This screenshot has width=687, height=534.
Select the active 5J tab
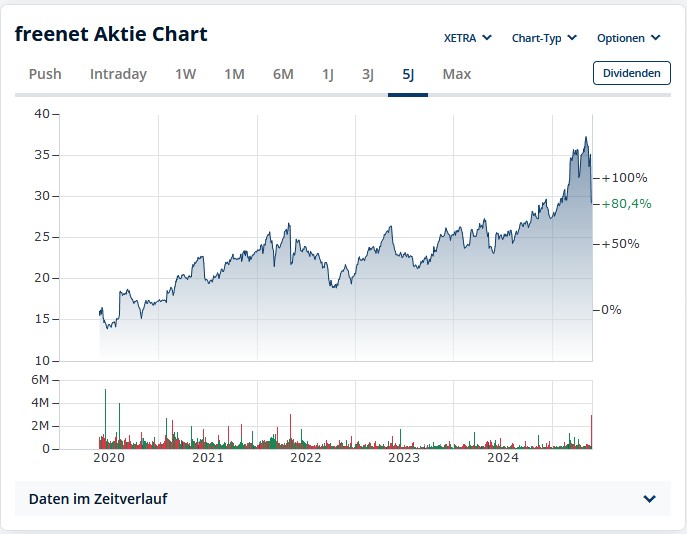(x=408, y=74)
